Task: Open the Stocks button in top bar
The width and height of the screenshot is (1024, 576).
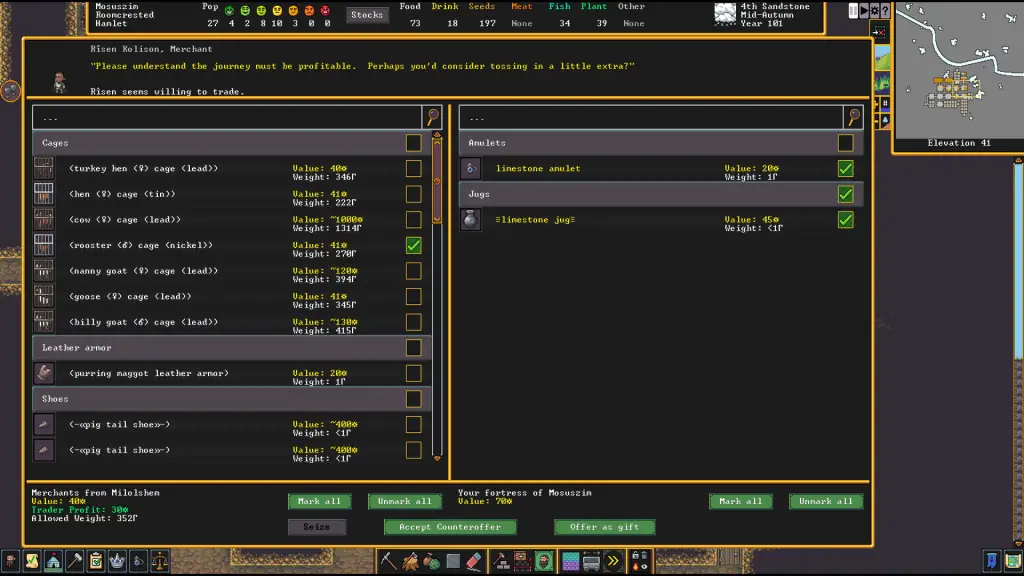Action: click(x=367, y=14)
